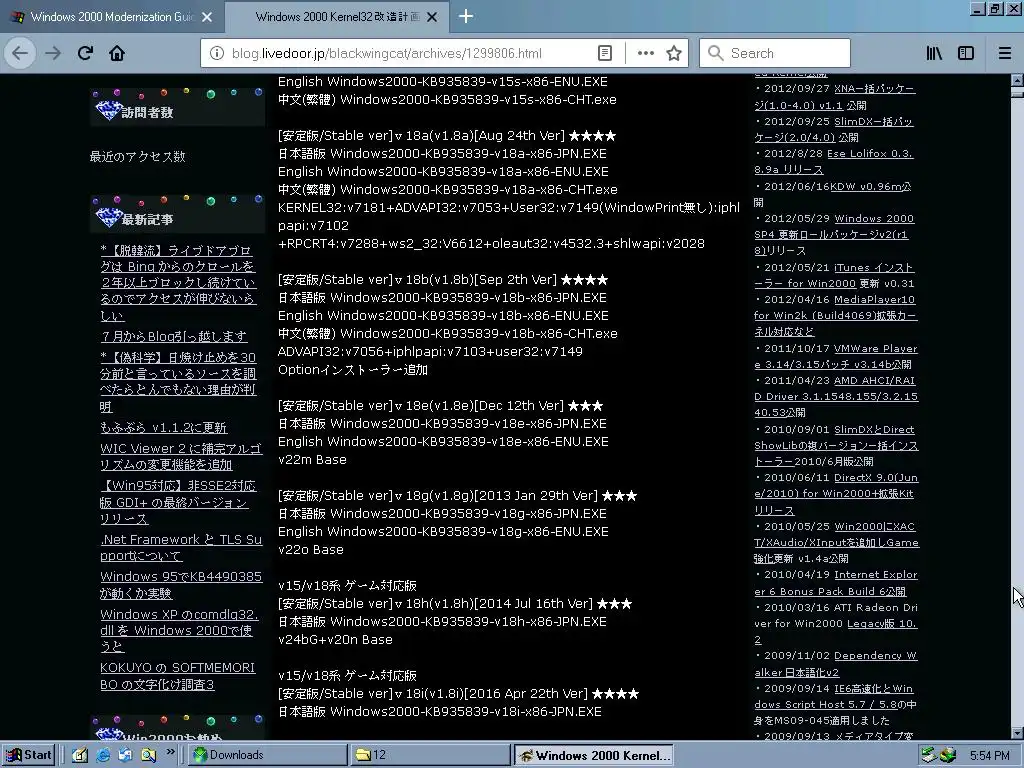The image size is (1024, 768).
Task: Open KDW v0.96m link
Action: pos(870,186)
